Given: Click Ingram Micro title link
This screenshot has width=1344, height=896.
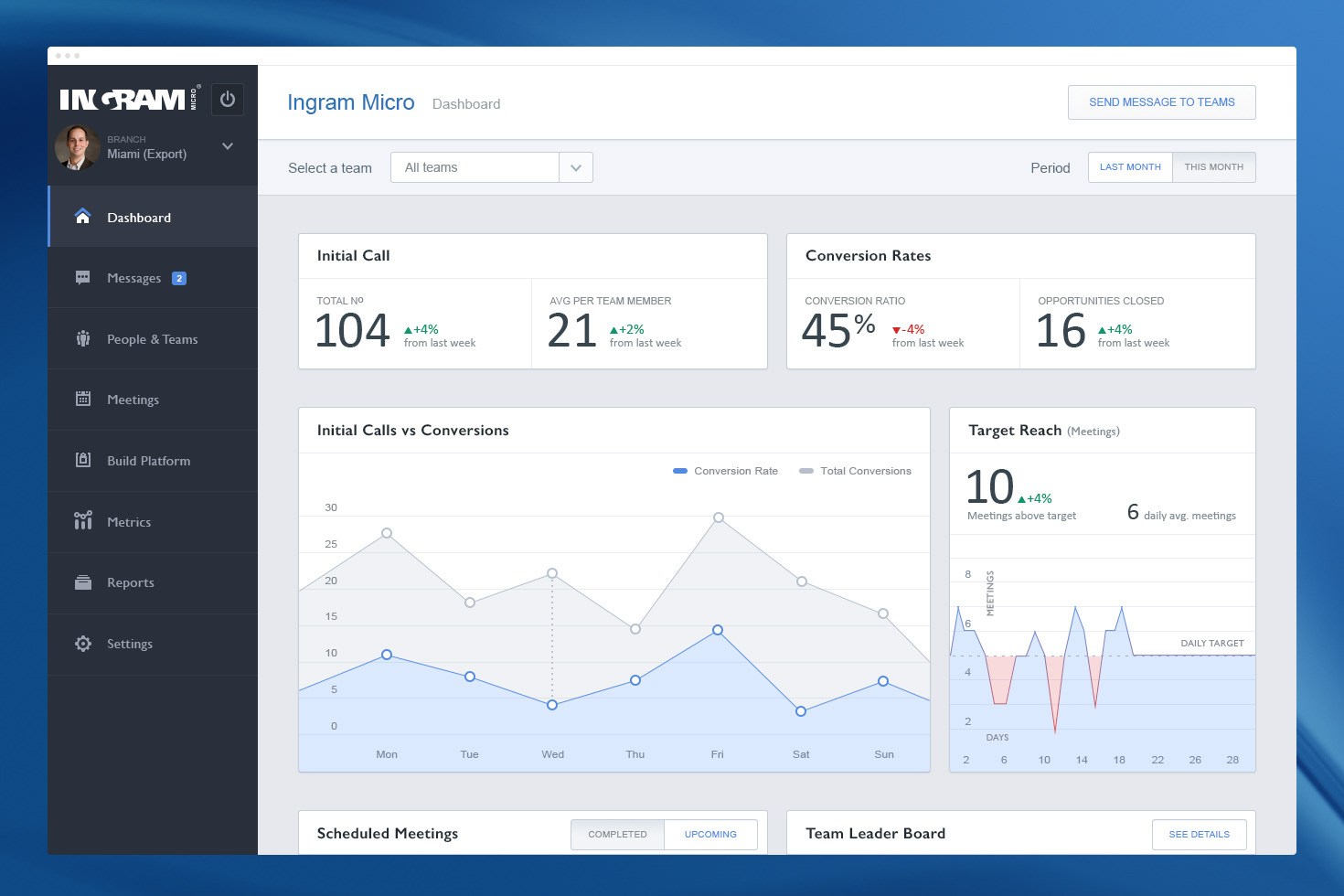Looking at the screenshot, I should coord(350,102).
